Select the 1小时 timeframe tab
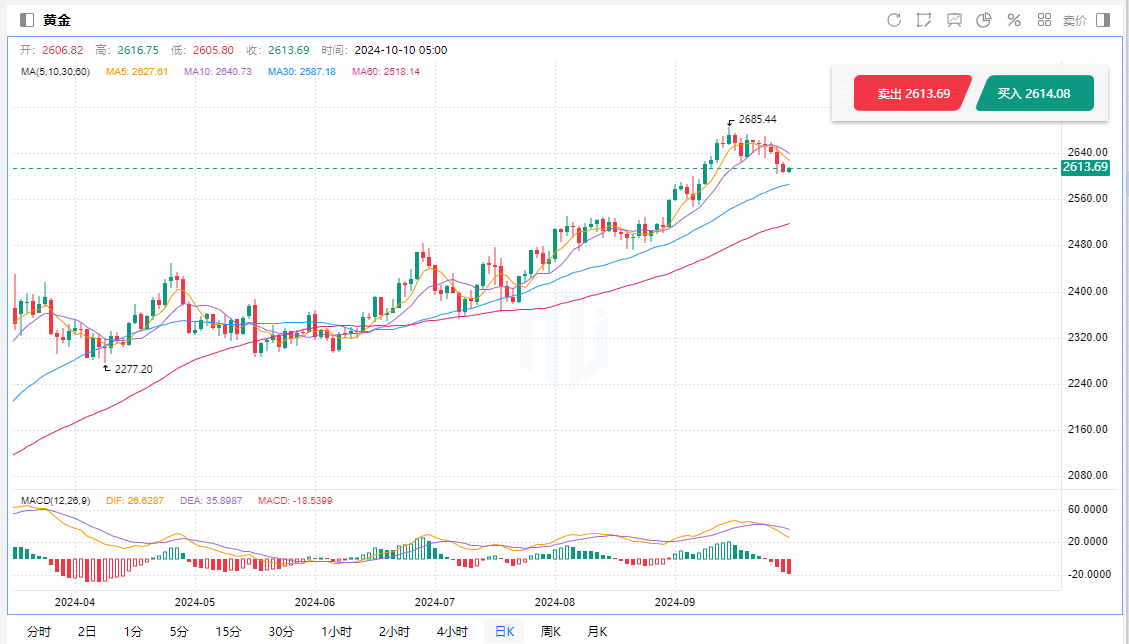The image size is (1129, 644). click(x=336, y=631)
